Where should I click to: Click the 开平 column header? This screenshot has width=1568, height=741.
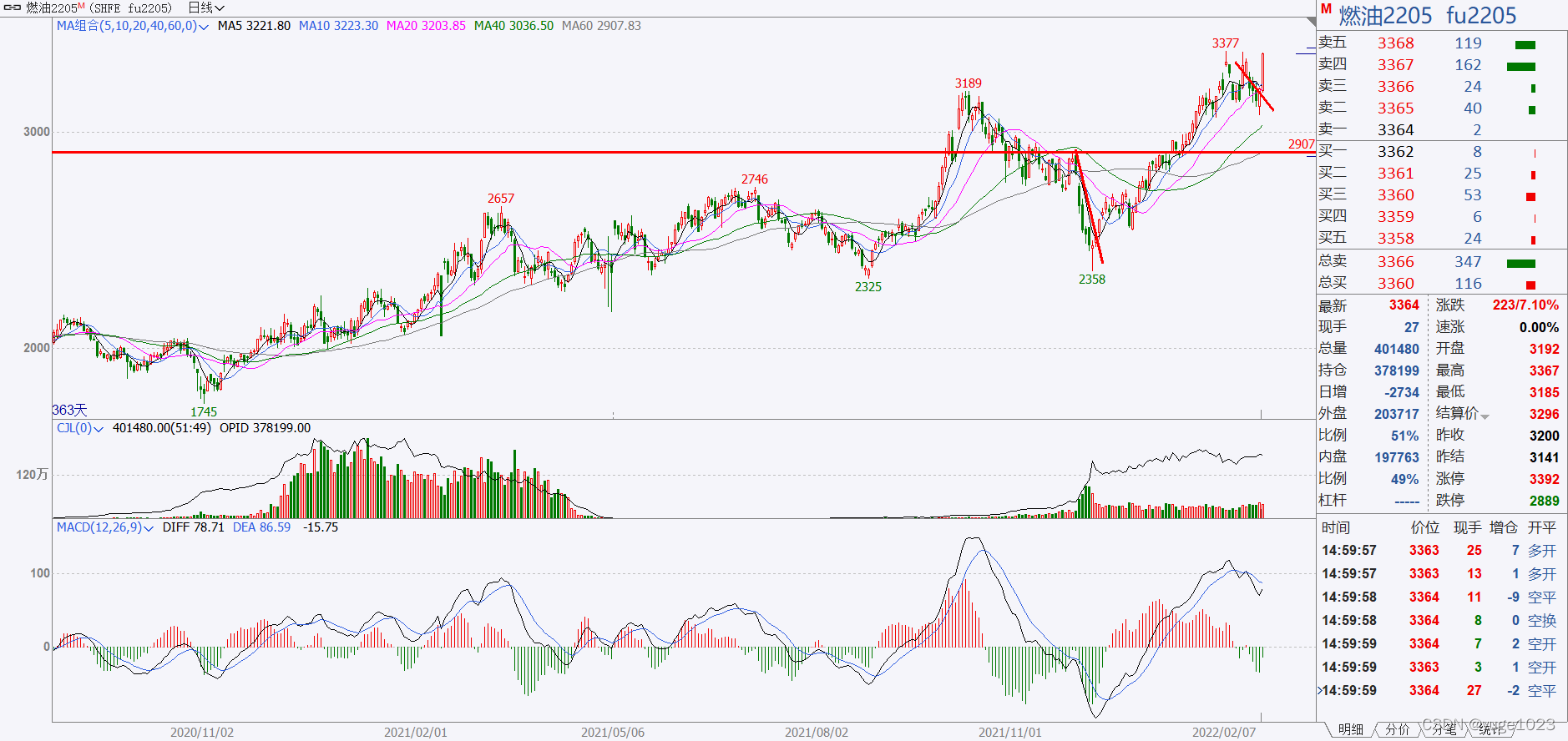[1542, 527]
